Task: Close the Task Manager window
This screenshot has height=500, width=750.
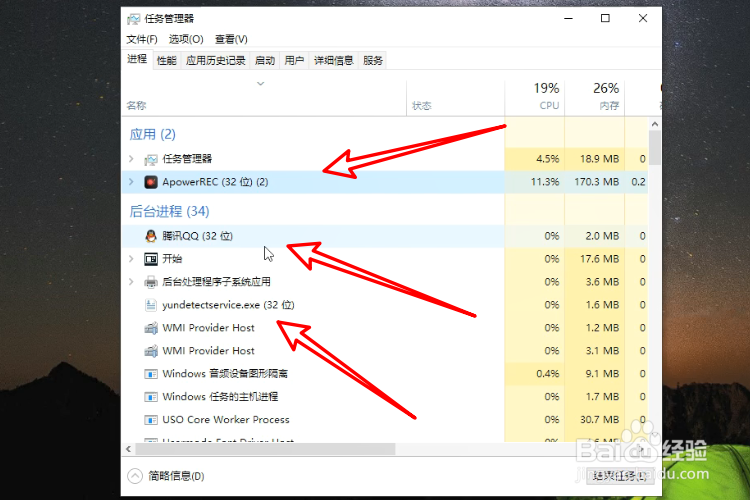Action: click(x=643, y=19)
